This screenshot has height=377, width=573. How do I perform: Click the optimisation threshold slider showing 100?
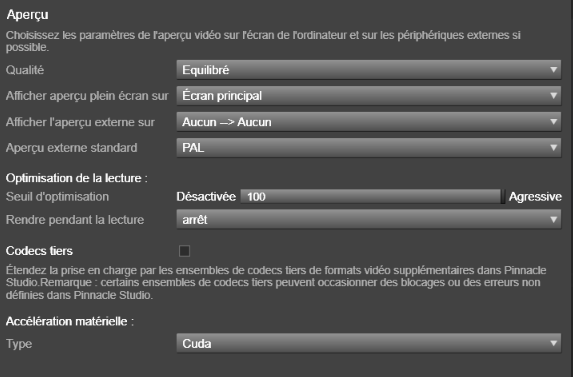371,197
